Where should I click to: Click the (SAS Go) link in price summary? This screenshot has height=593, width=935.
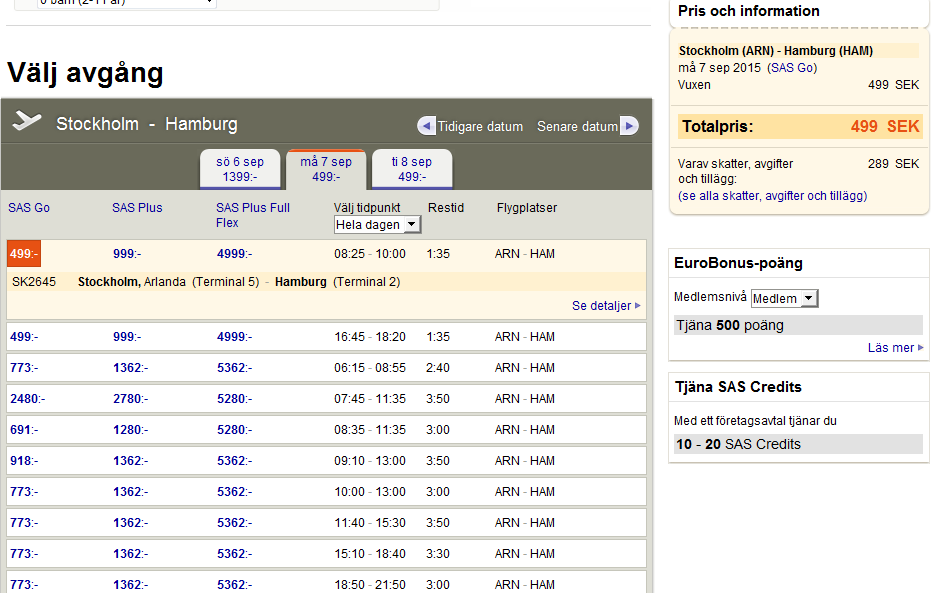792,67
